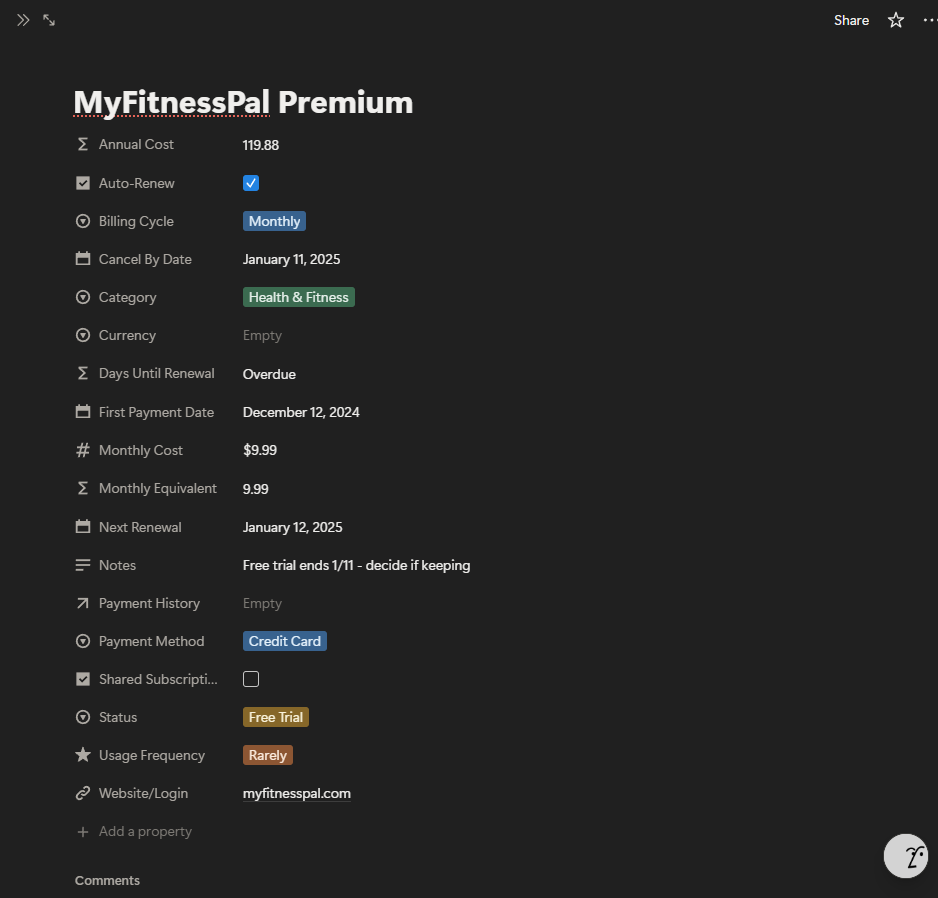Open date picker for January 11, 2025
The height and width of the screenshot is (898, 938).
[291, 259]
